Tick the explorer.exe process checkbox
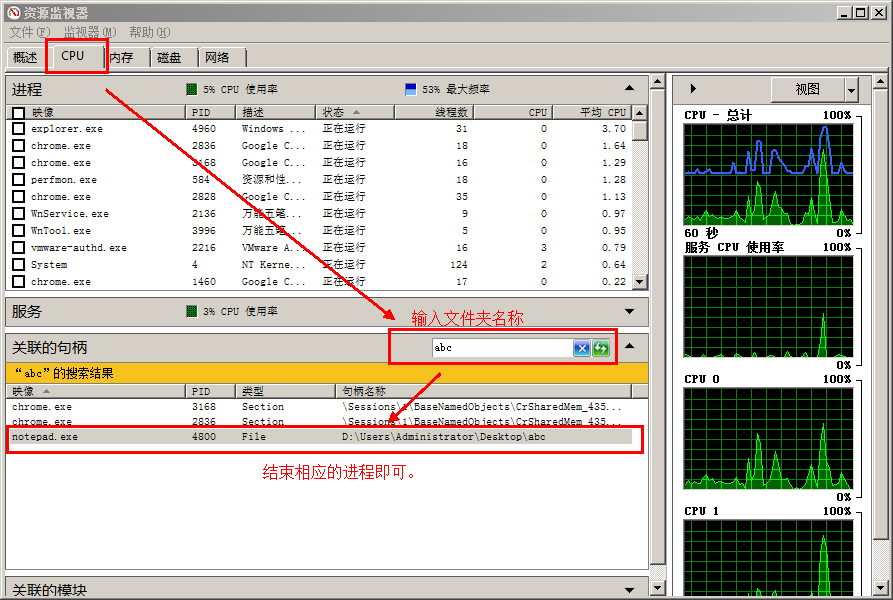Screen dimensions: 893x600 [18, 129]
